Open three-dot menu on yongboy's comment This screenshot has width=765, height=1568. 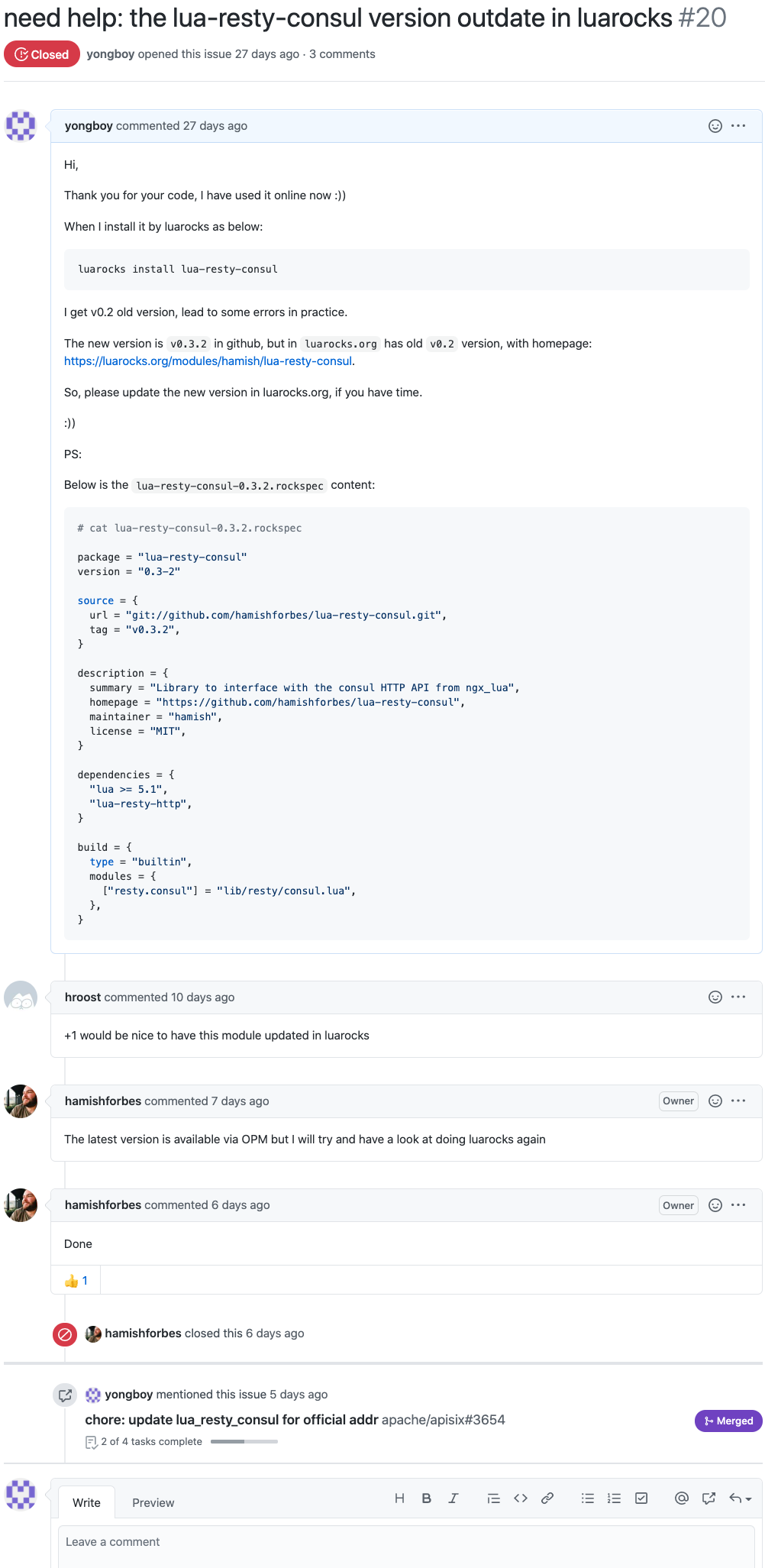click(738, 126)
